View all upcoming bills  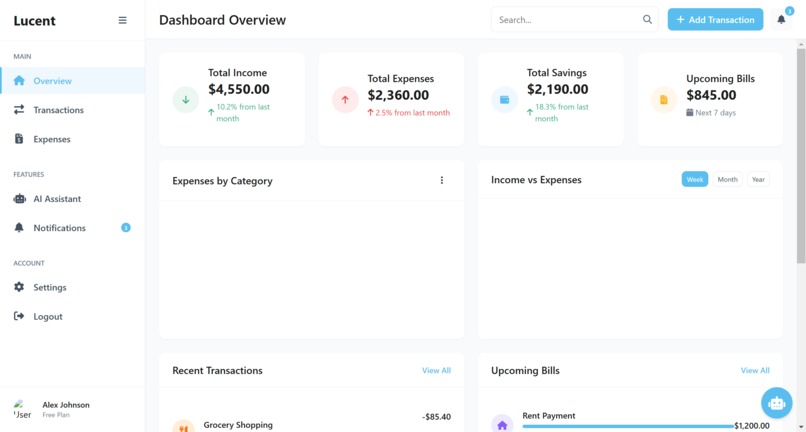pyautogui.click(x=755, y=370)
